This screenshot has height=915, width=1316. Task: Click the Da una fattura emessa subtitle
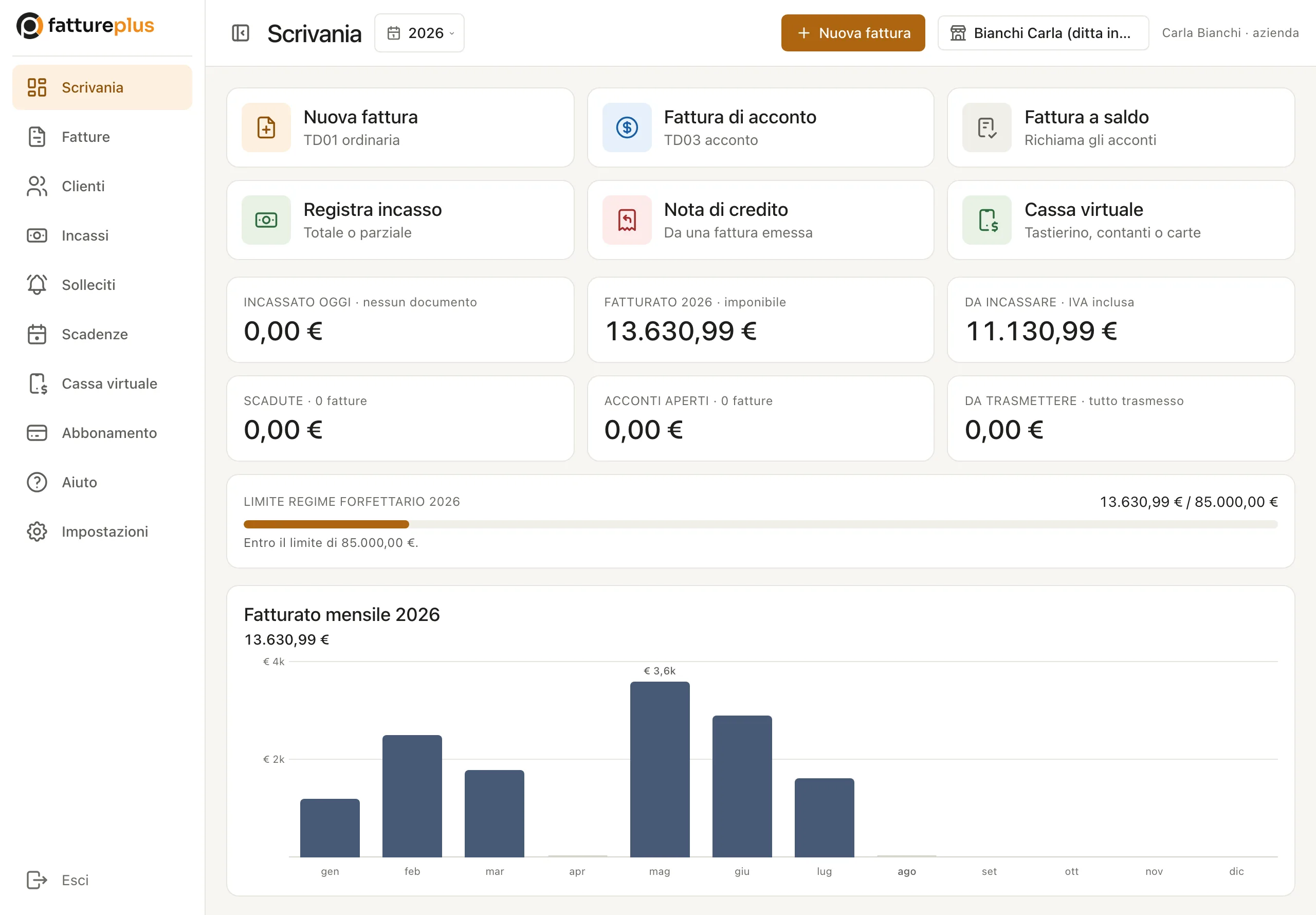pyautogui.click(x=738, y=233)
